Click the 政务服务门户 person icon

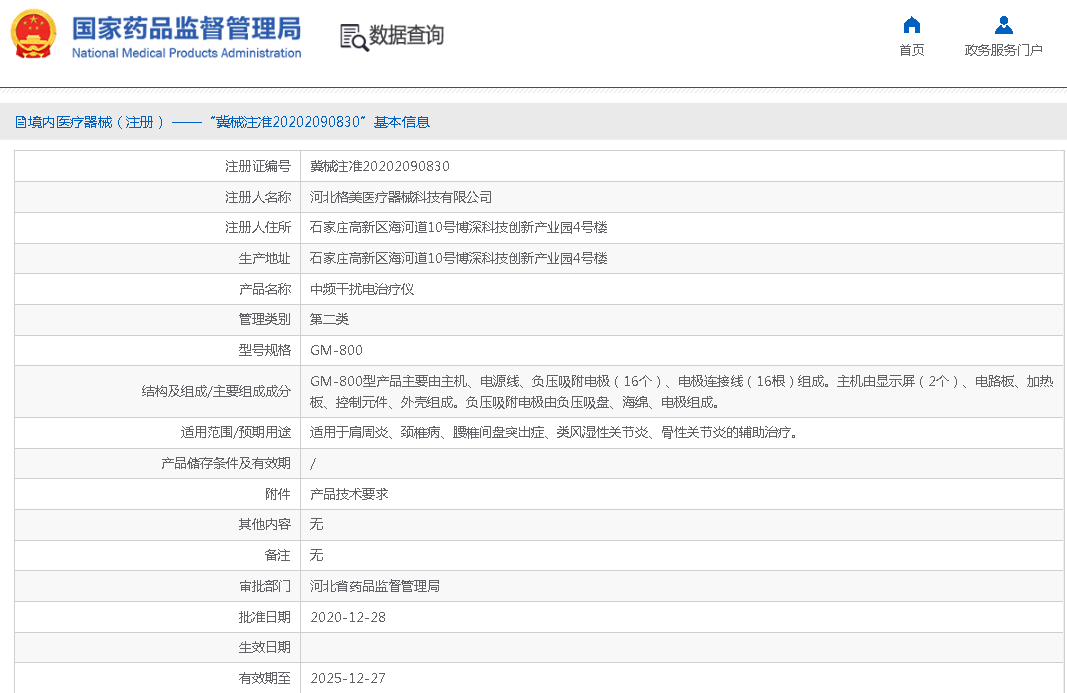tap(1003, 26)
